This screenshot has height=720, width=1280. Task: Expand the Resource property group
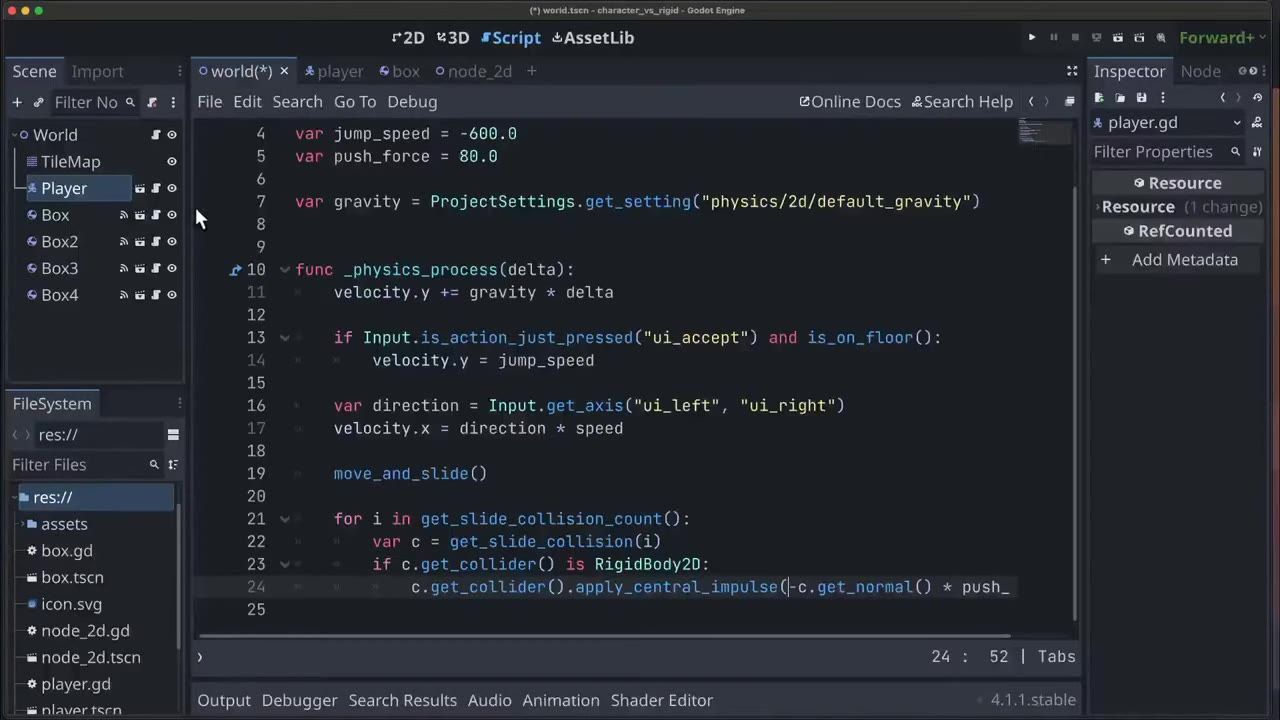click(1181, 207)
